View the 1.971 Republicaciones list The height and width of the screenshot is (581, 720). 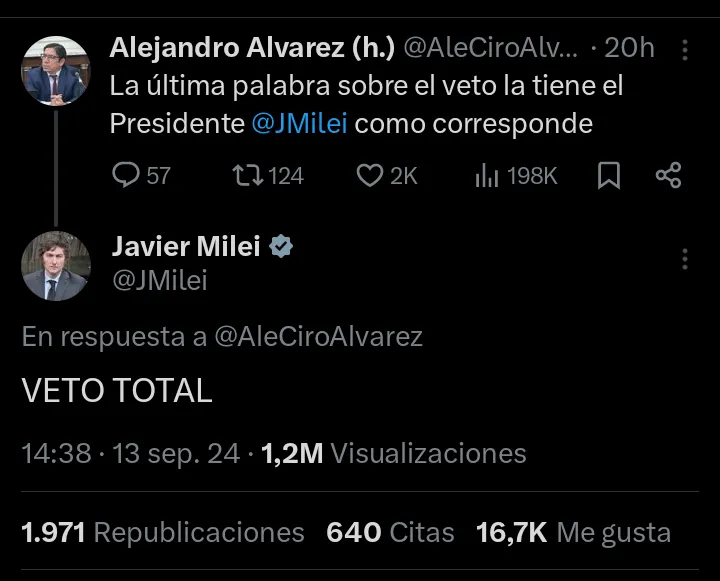click(163, 533)
